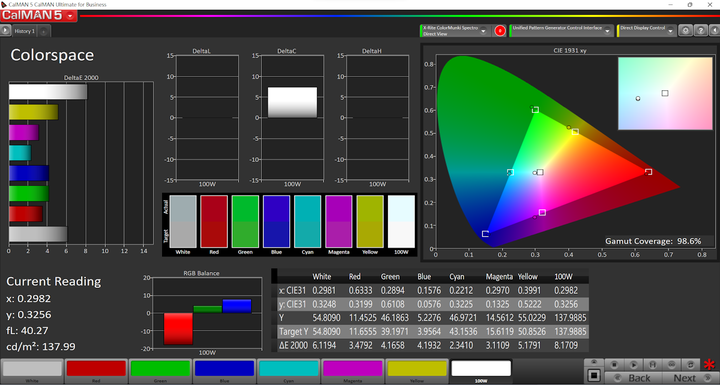This screenshot has width=720, height=385.
Task: Click the refresh loop reading icon
Action: (x=691, y=365)
